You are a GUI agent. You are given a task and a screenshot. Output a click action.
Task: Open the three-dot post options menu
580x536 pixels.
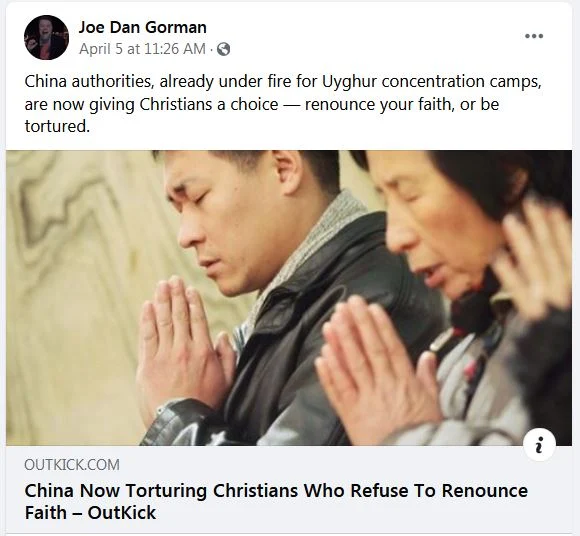(534, 36)
